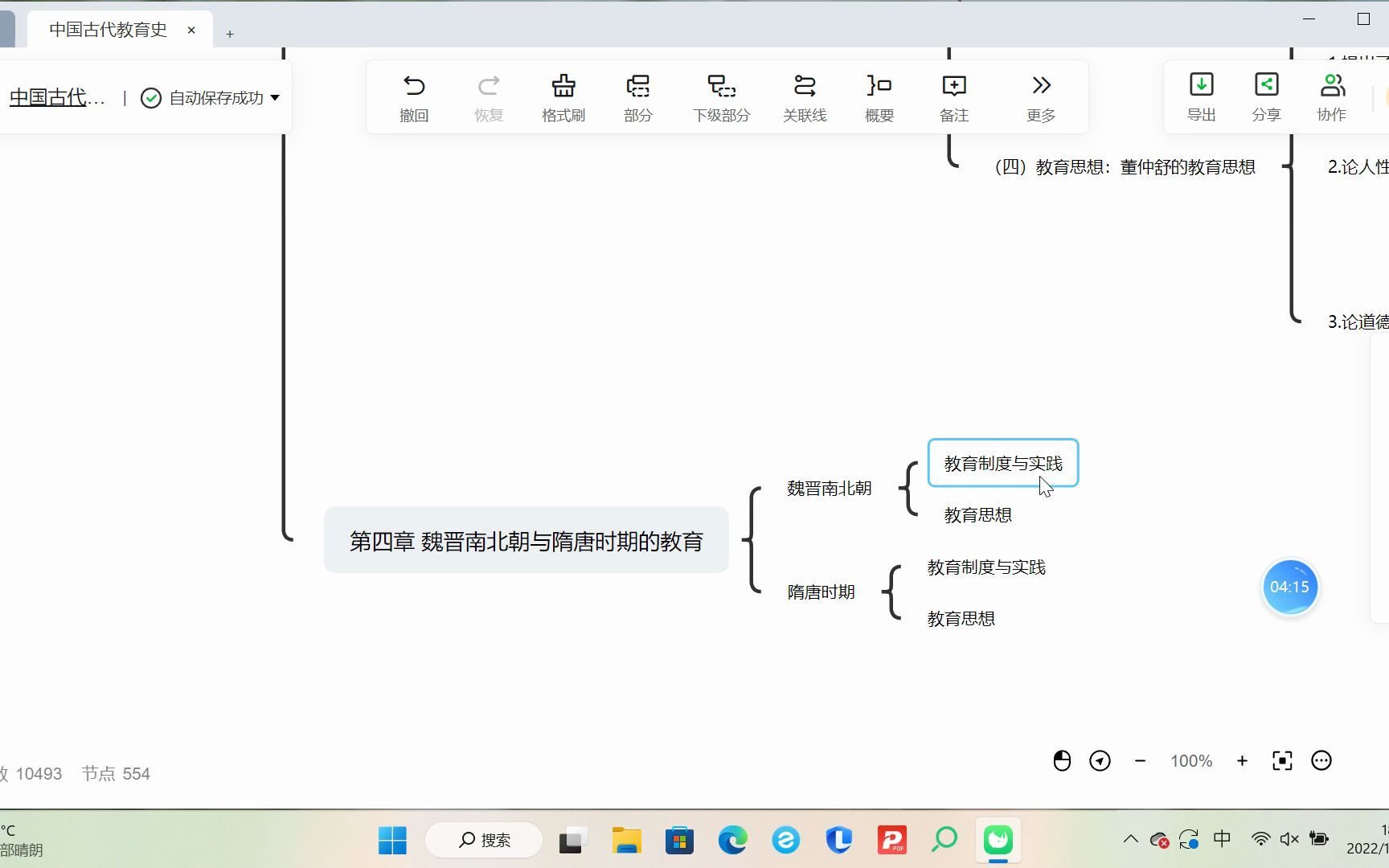
Task: Open the Windows Start menu
Action: click(x=392, y=841)
